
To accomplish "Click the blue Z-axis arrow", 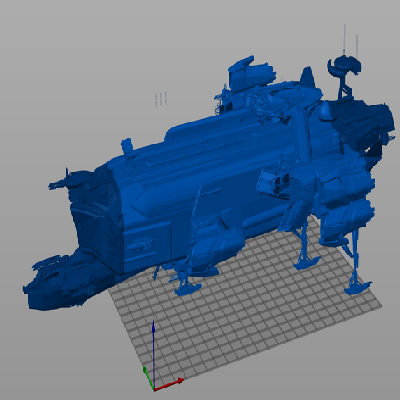I will tap(153, 353).
